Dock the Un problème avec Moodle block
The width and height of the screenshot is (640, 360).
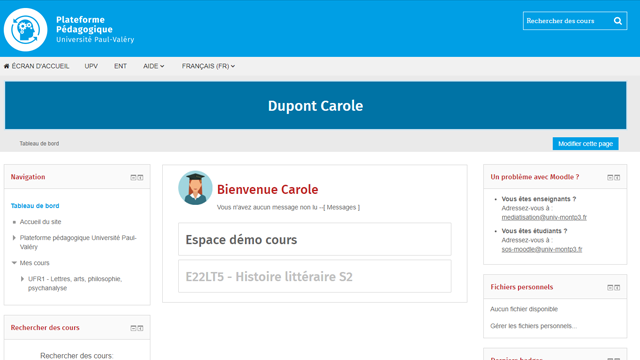617,178
